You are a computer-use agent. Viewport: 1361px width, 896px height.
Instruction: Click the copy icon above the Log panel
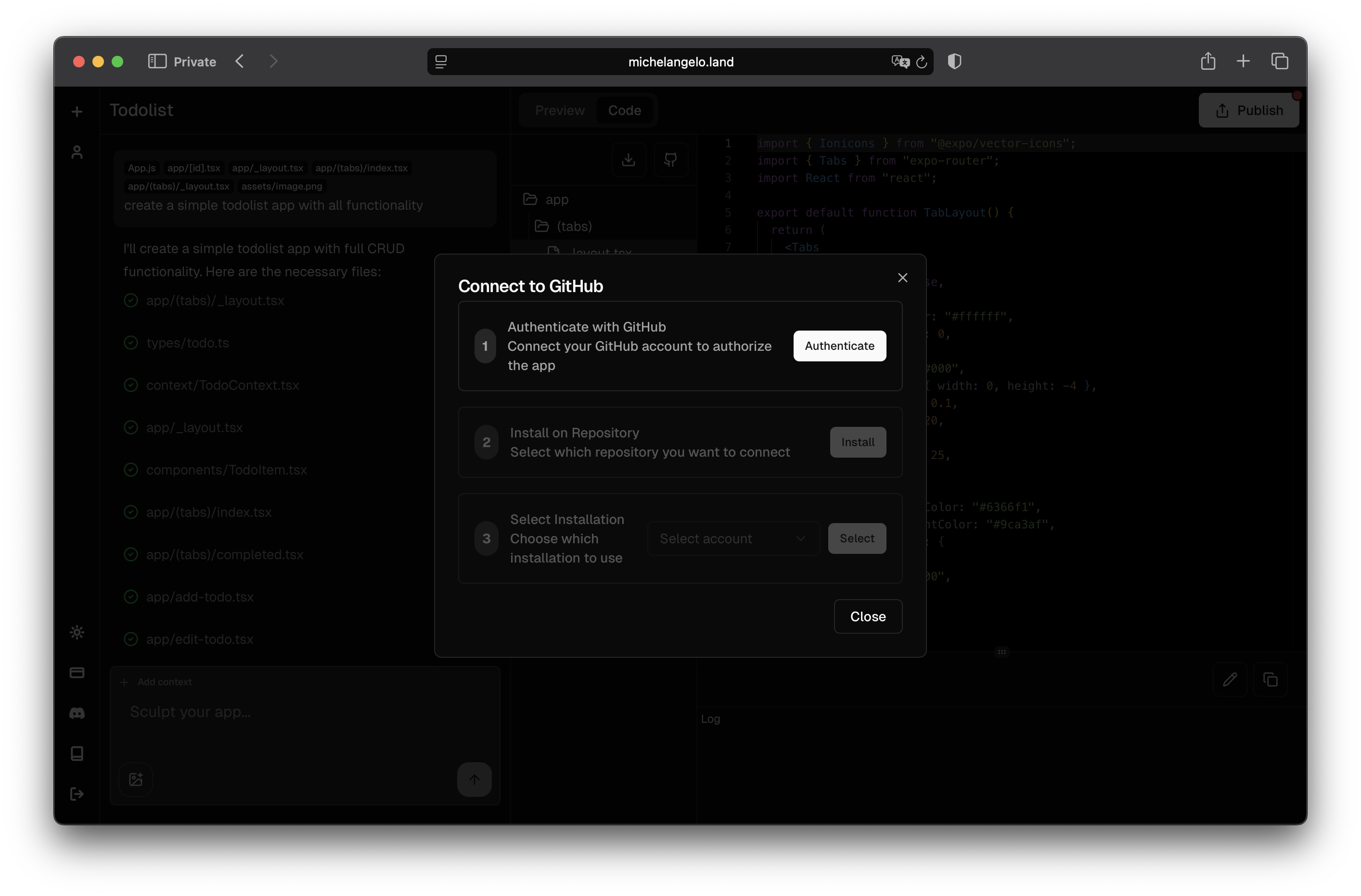1271,679
